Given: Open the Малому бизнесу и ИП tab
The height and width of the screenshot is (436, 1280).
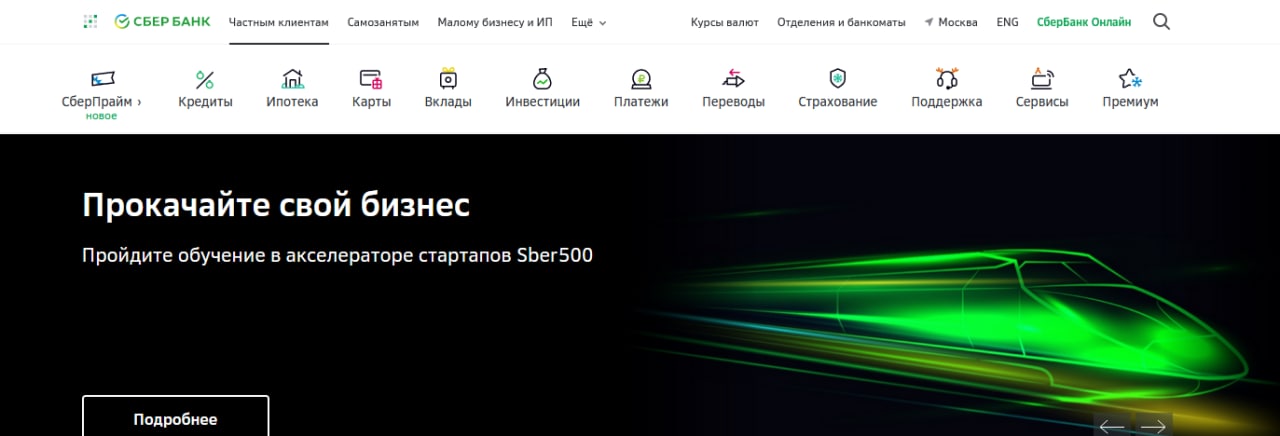Looking at the screenshot, I should pyautogui.click(x=495, y=22).
